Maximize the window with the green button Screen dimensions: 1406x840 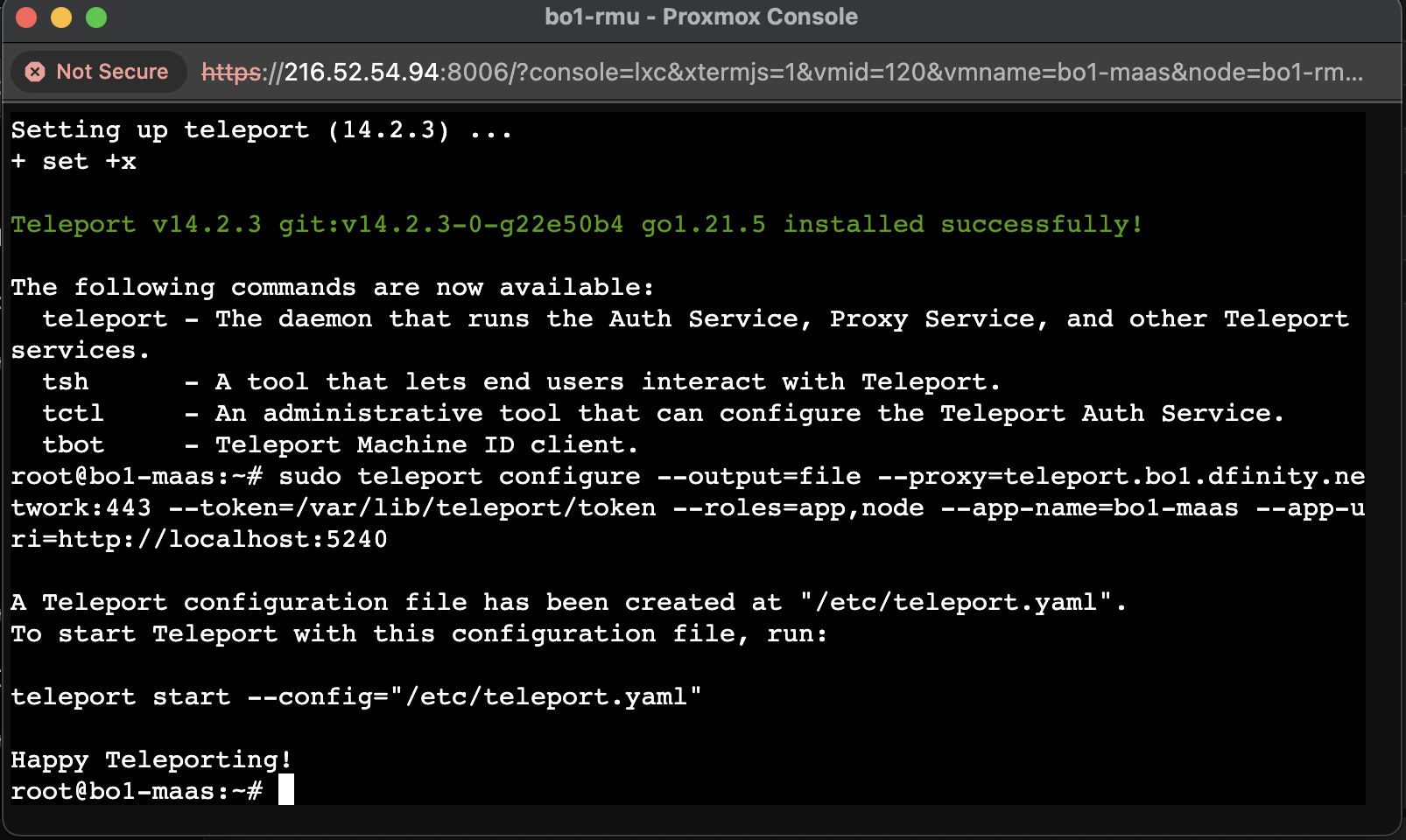96,17
